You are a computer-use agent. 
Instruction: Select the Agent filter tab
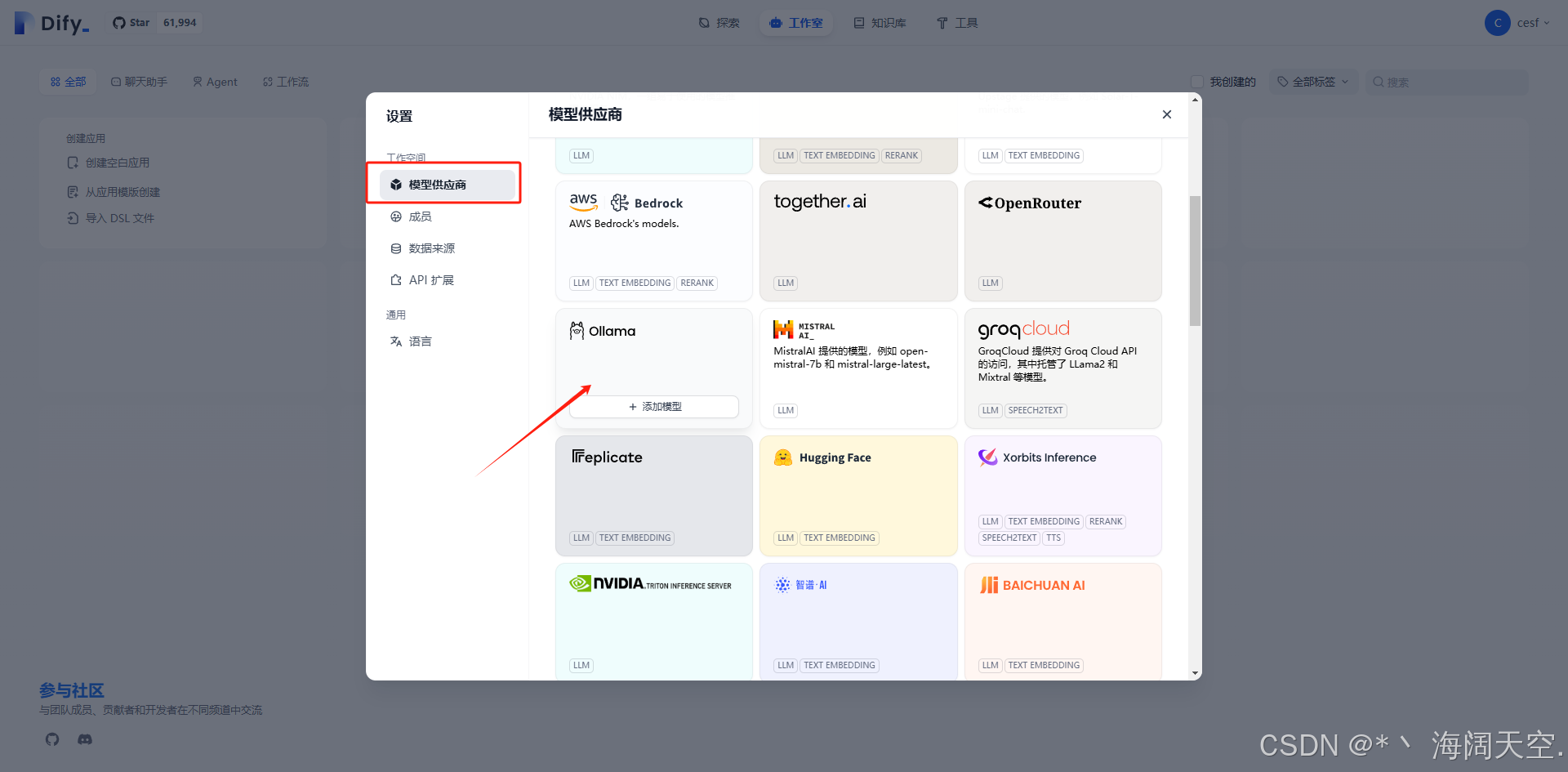point(215,82)
